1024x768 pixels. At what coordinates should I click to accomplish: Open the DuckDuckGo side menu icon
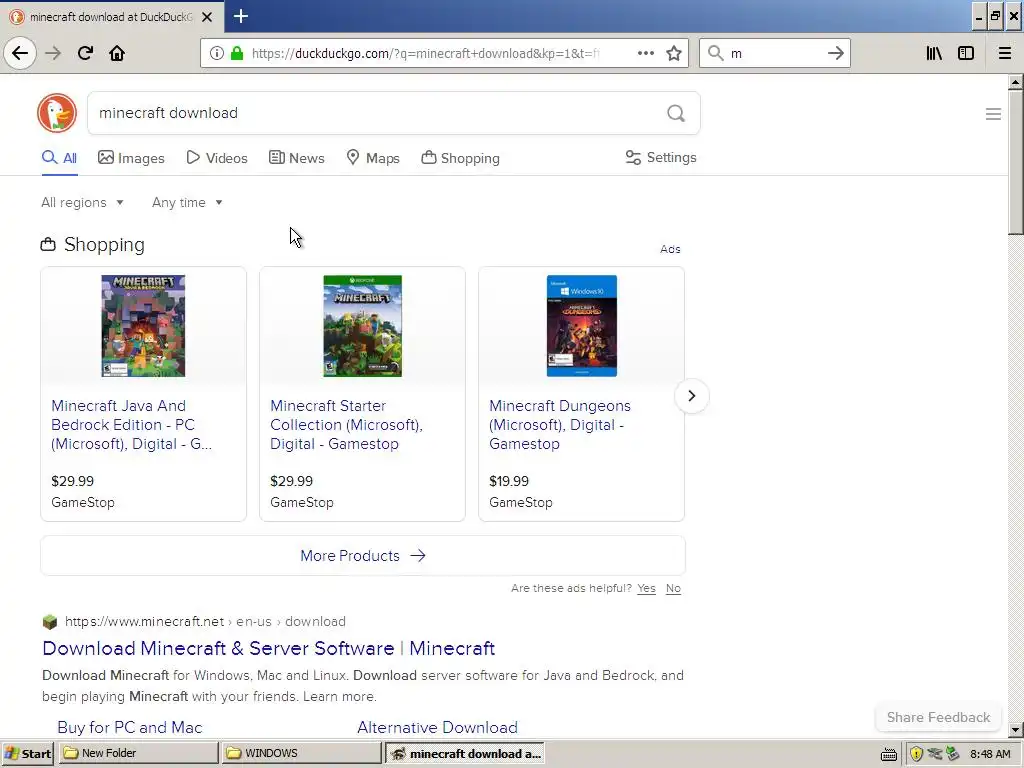(993, 114)
